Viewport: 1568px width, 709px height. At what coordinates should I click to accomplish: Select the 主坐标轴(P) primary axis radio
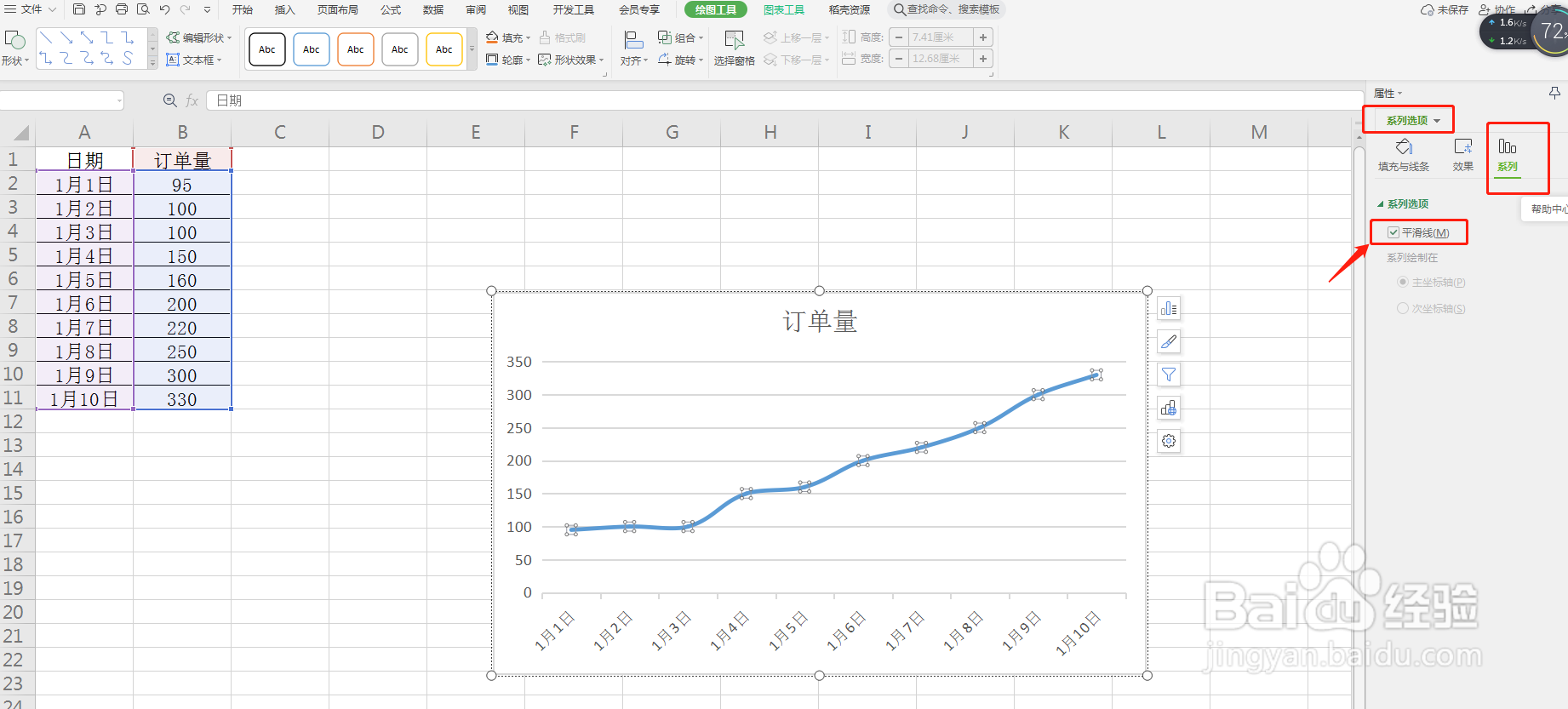tap(1403, 282)
